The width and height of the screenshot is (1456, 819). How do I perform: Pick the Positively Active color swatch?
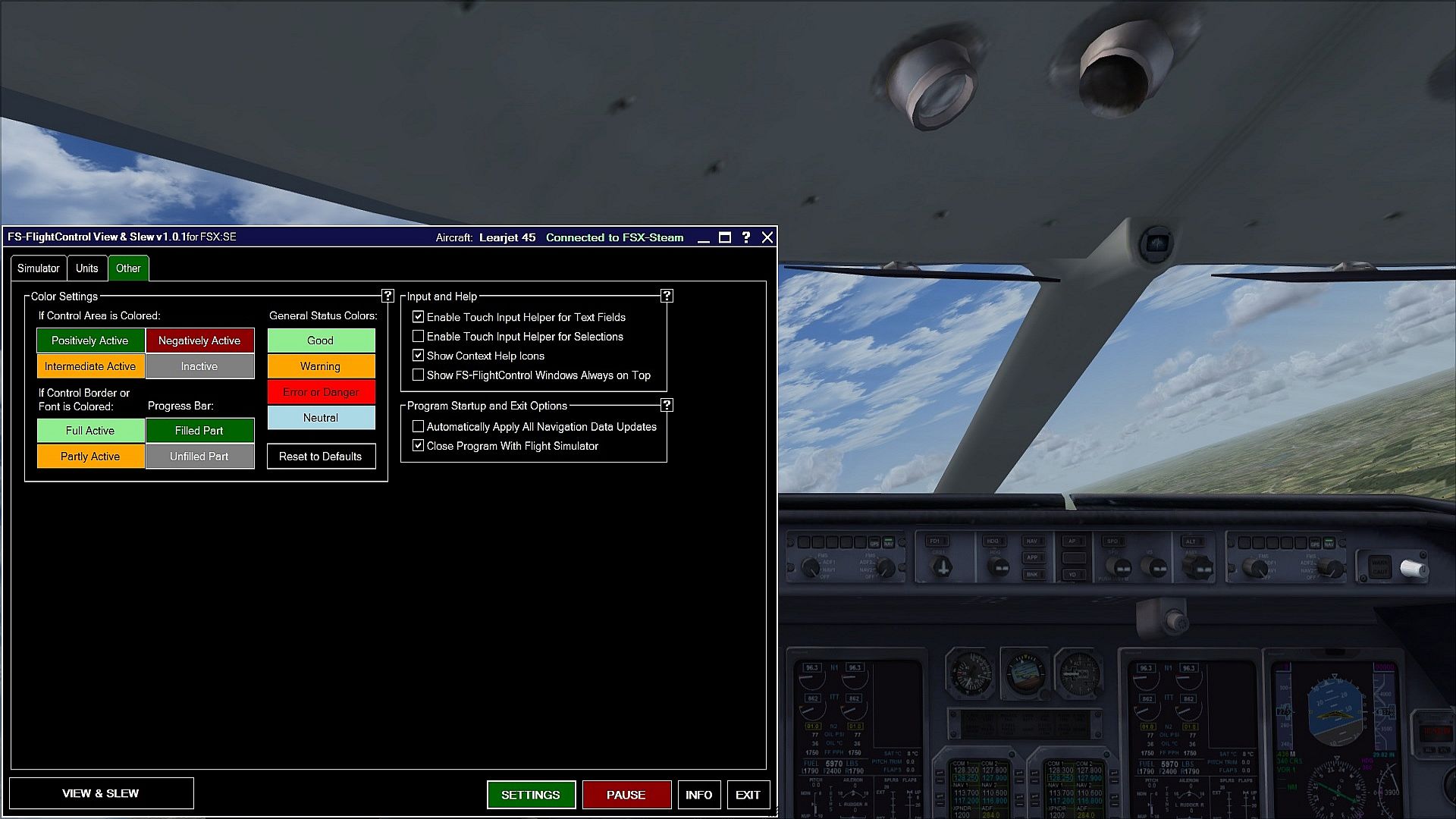[90, 340]
